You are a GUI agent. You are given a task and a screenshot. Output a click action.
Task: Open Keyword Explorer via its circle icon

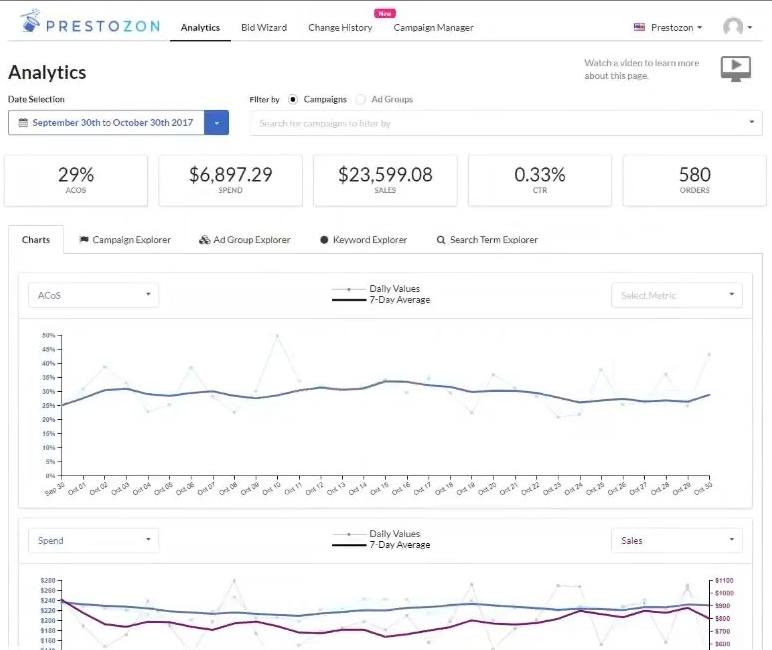tap(324, 240)
